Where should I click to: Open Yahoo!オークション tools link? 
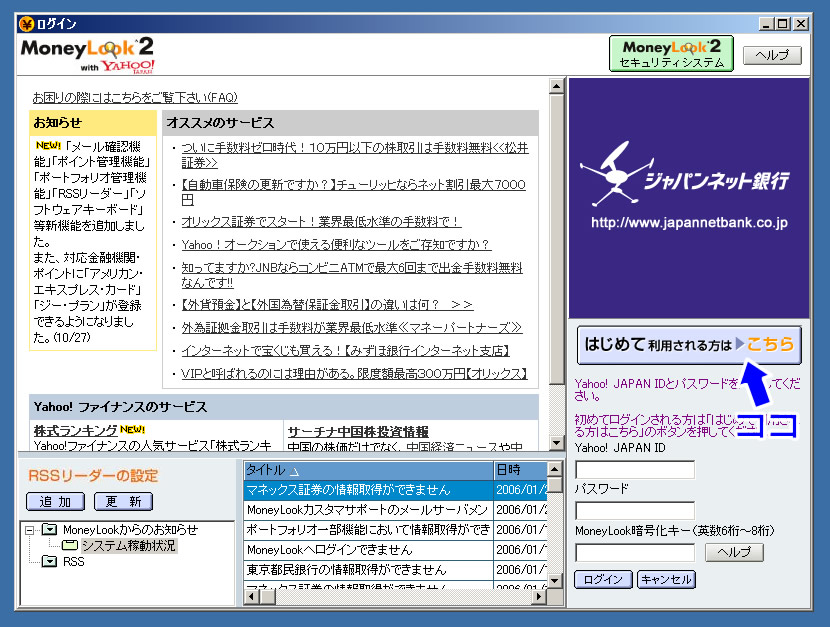point(336,244)
